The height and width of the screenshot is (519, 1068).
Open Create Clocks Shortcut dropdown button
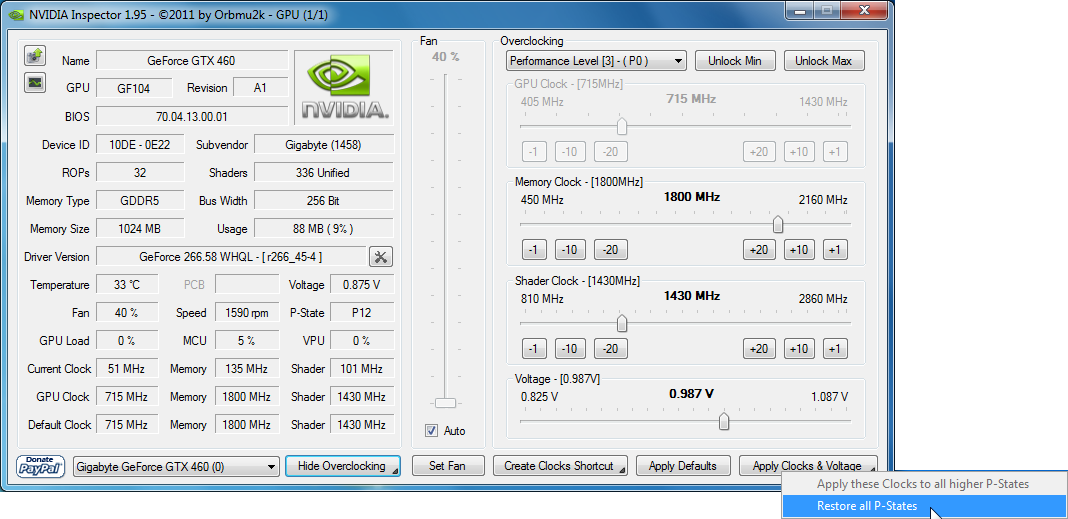click(560, 466)
